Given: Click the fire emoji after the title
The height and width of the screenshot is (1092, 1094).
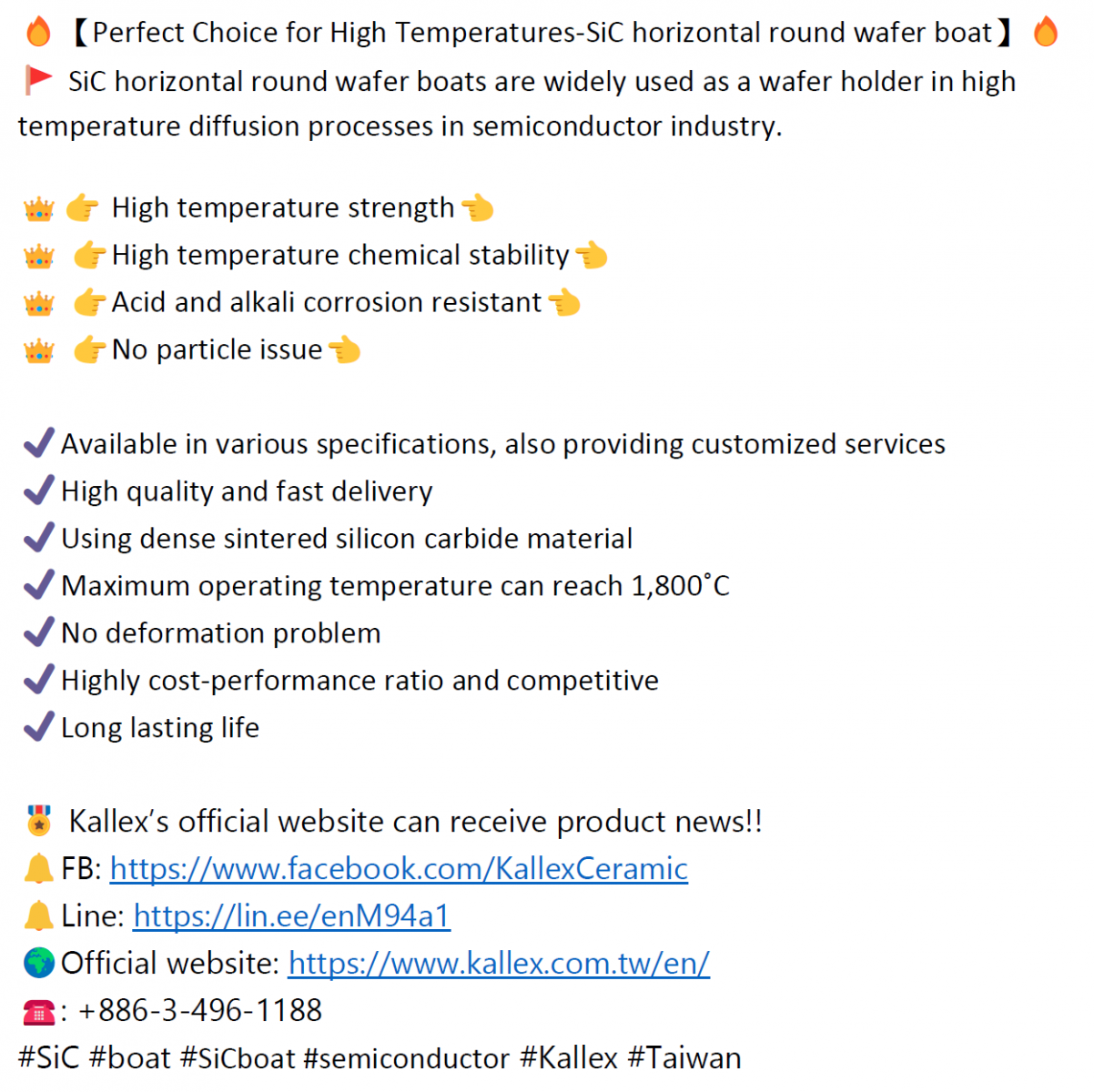Looking at the screenshot, I should pyautogui.click(x=1046, y=33).
